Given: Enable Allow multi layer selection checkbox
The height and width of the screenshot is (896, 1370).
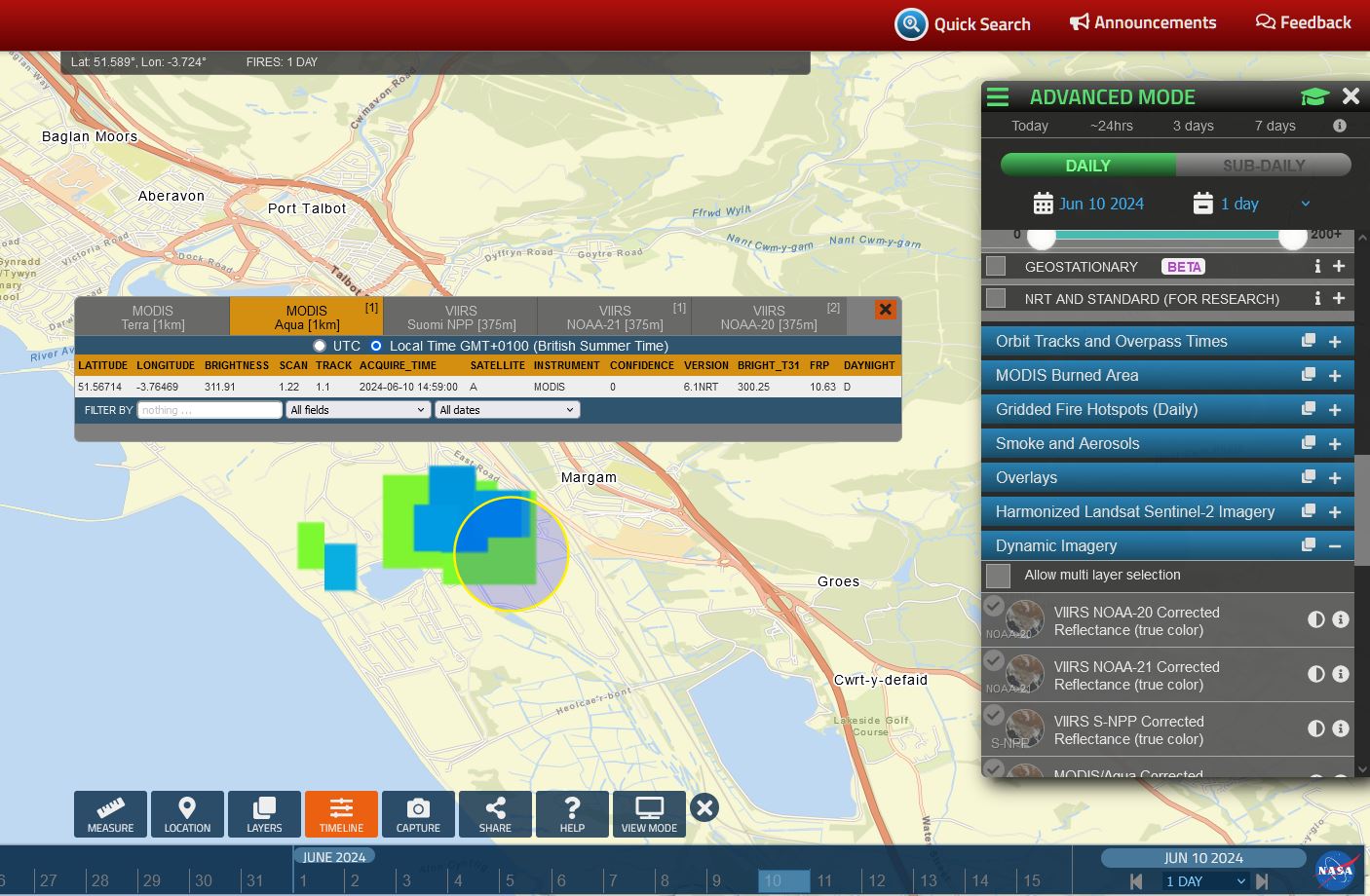Looking at the screenshot, I should pos(998,576).
